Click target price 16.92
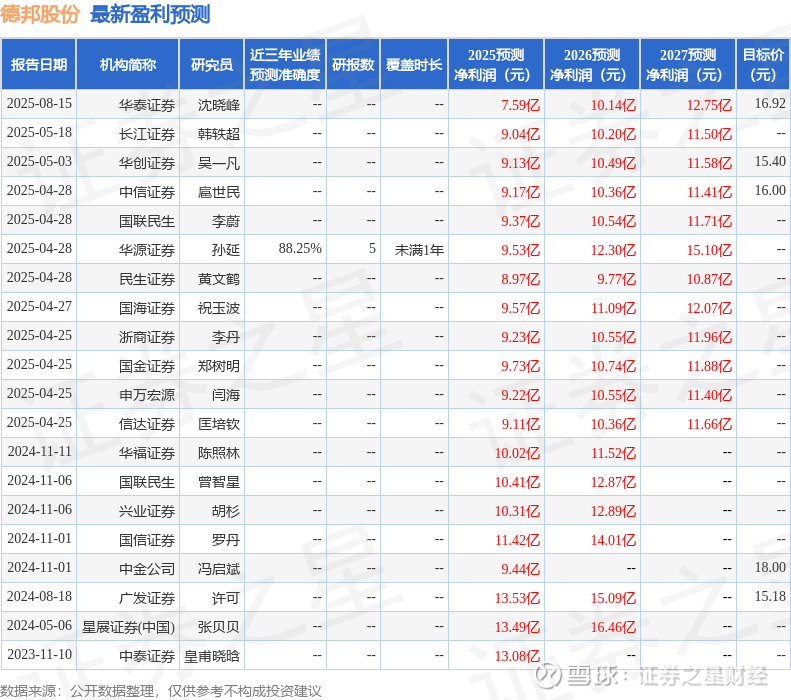Viewport: 791px width, 700px height. [770, 104]
